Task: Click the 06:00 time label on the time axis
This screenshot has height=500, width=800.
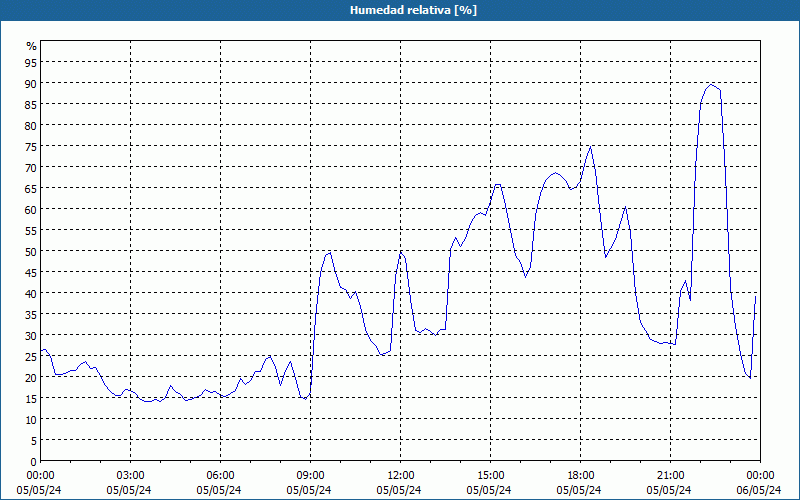Action: (220, 476)
